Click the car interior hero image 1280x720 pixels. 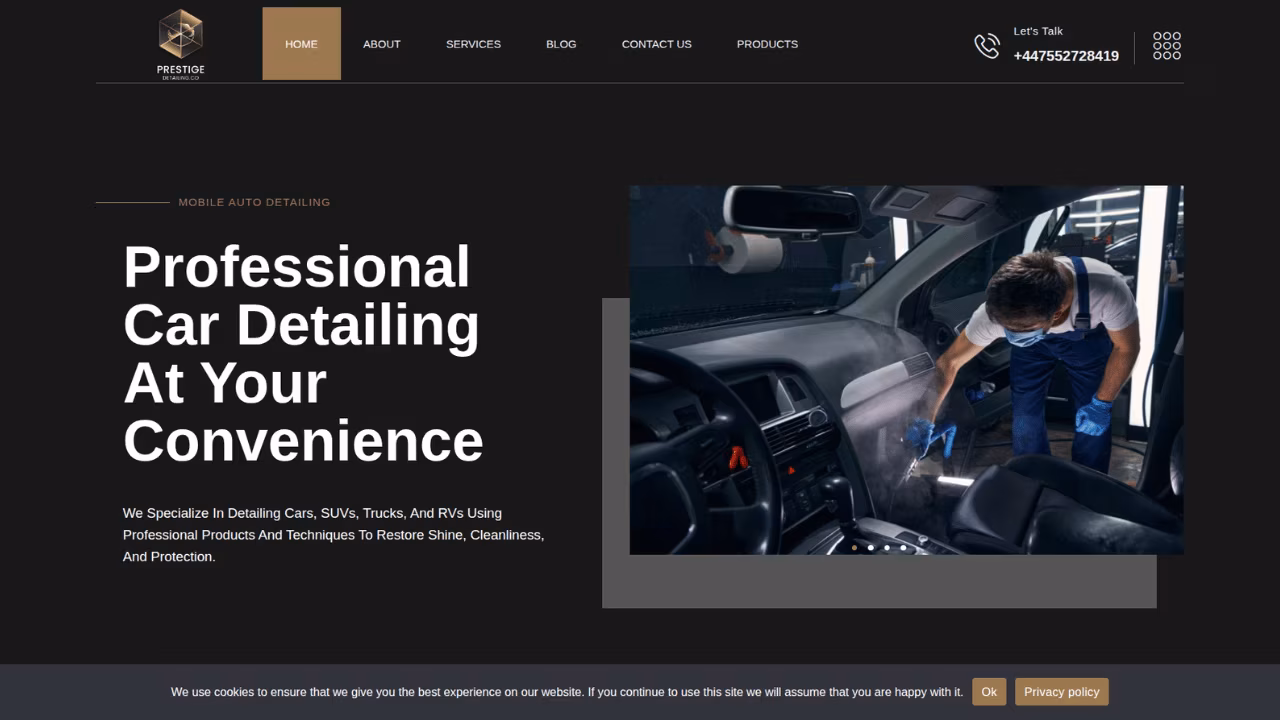tap(907, 369)
